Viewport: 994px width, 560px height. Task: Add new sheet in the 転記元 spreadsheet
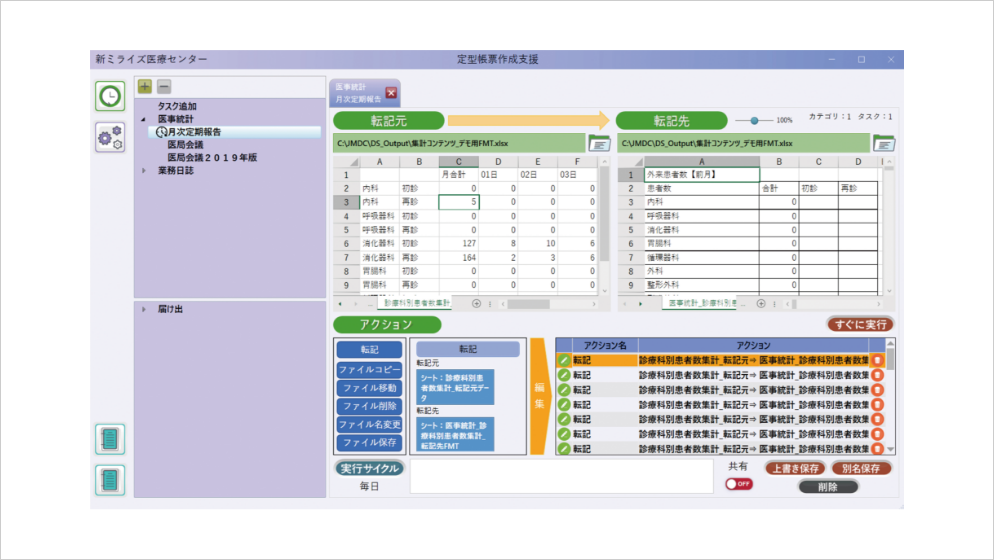click(x=476, y=302)
